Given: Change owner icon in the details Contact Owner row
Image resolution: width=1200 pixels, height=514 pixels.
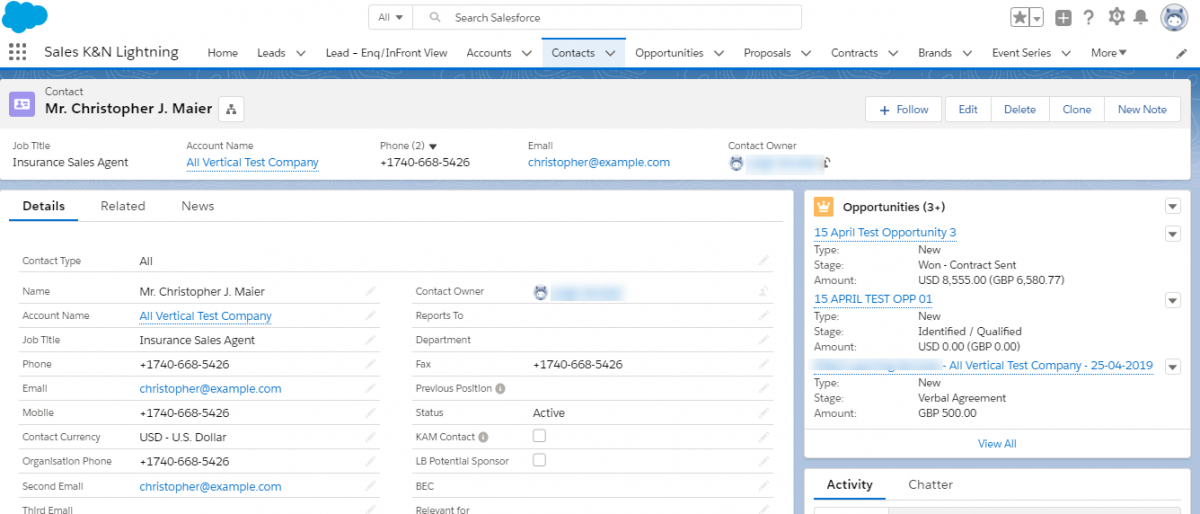Looking at the screenshot, I should (763, 291).
